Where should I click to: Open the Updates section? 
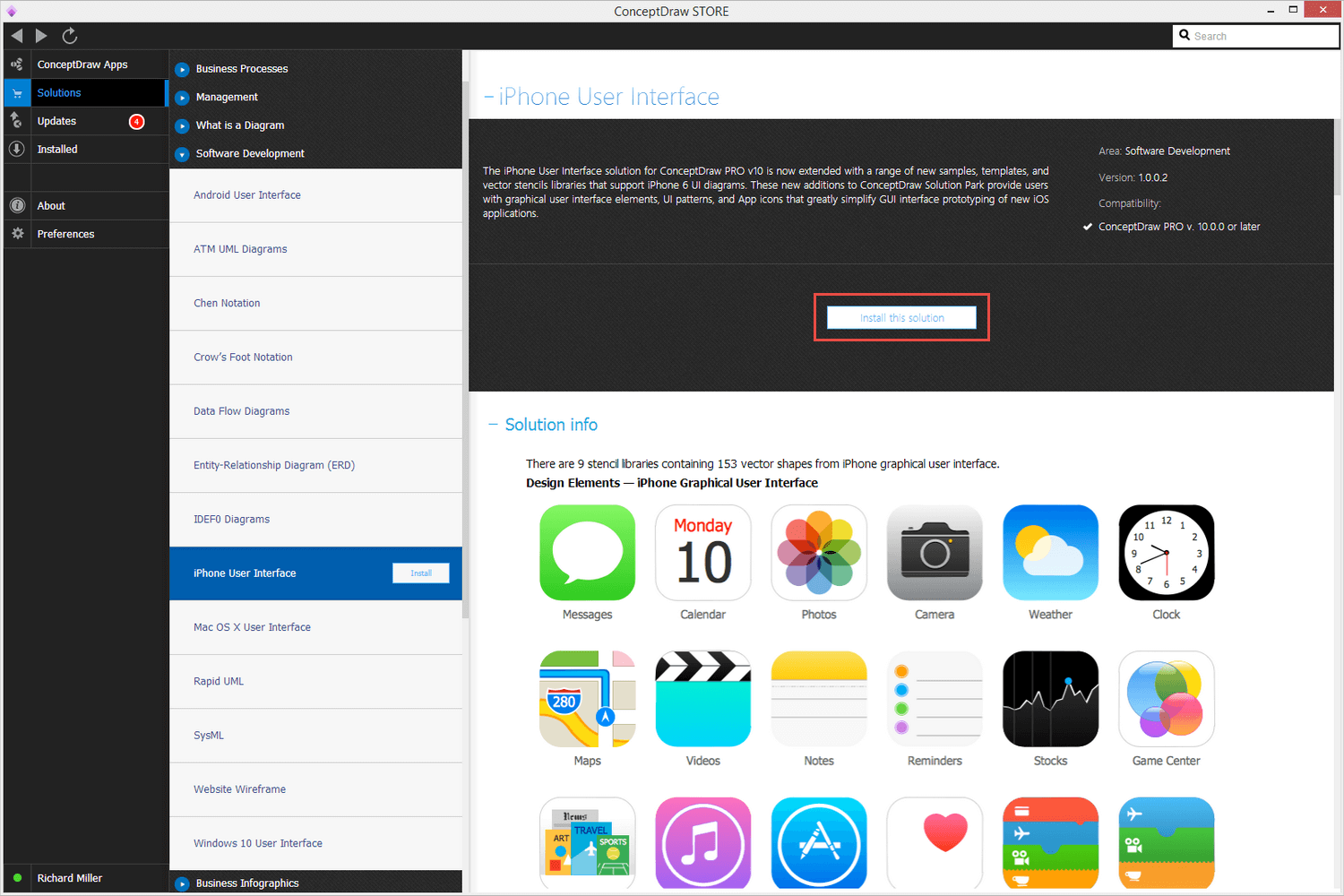[x=86, y=121]
